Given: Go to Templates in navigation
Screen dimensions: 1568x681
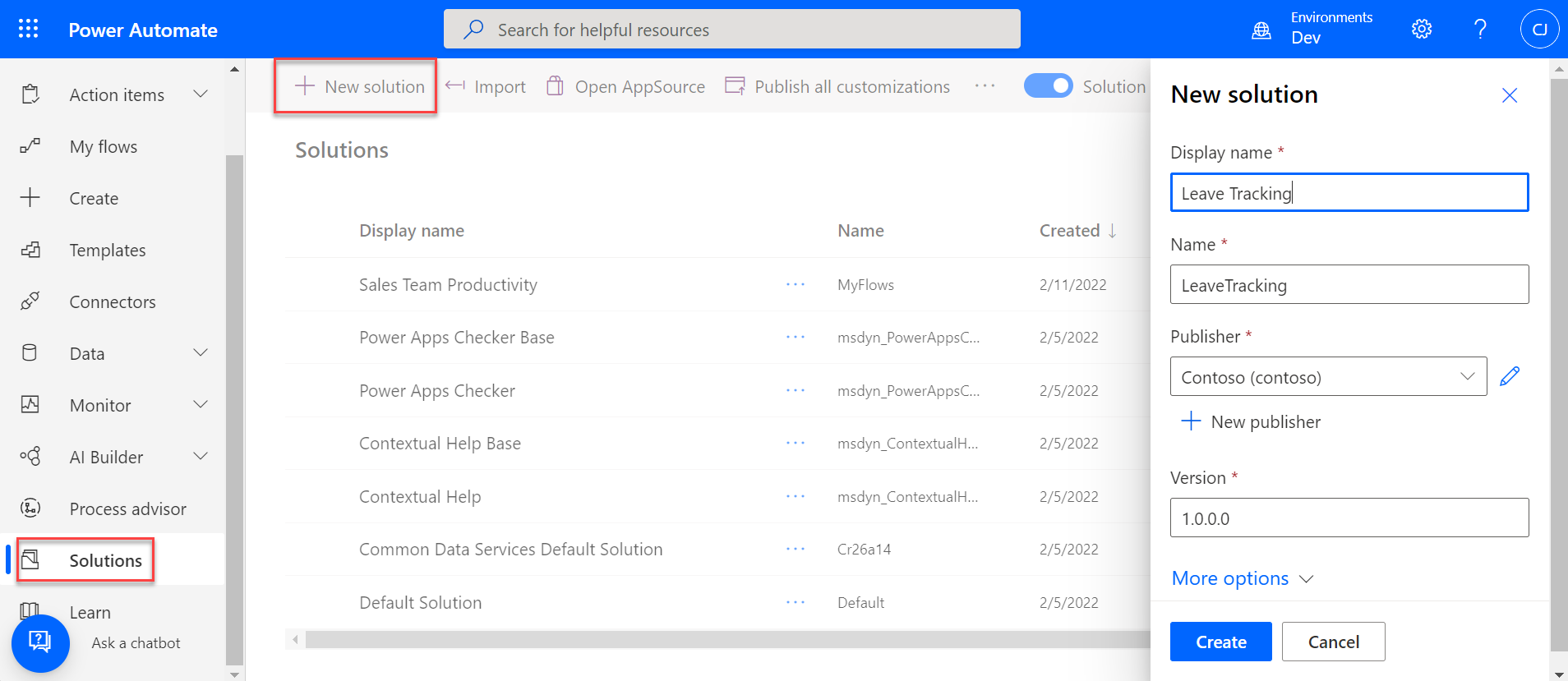Looking at the screenshot, I should click(x=107, y=251).
